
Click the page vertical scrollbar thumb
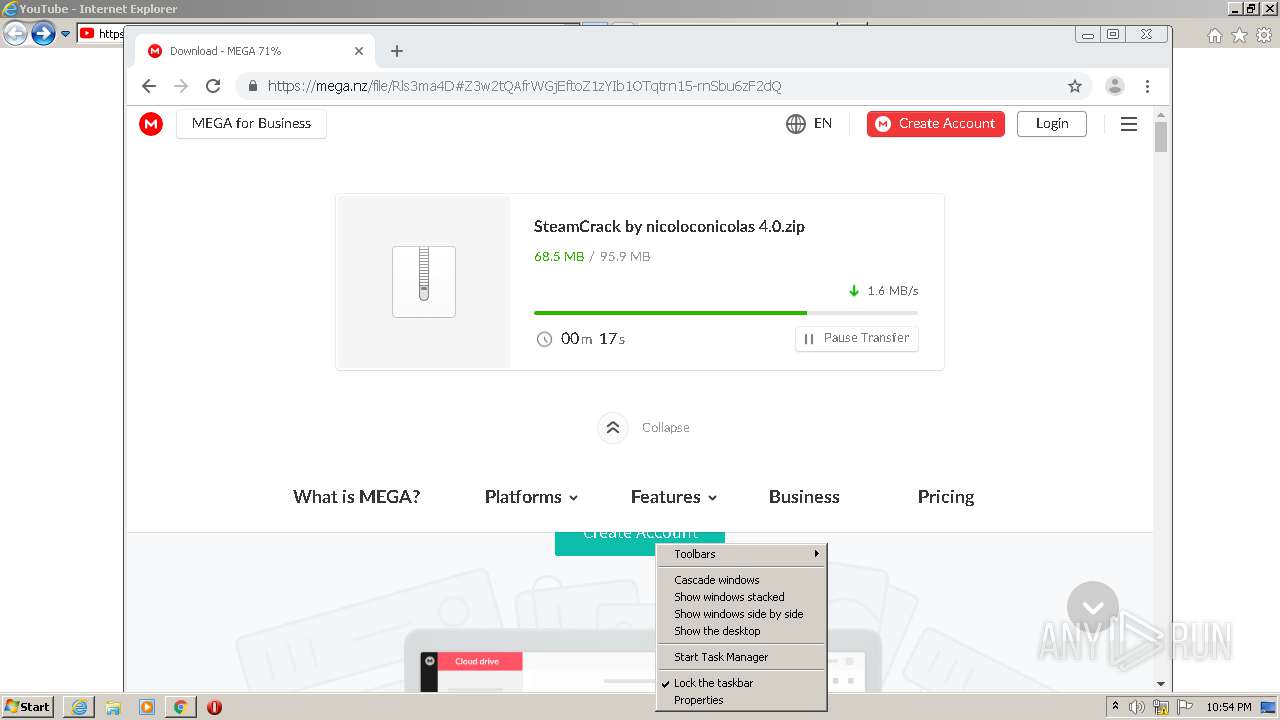click(x=1161, y=136)
